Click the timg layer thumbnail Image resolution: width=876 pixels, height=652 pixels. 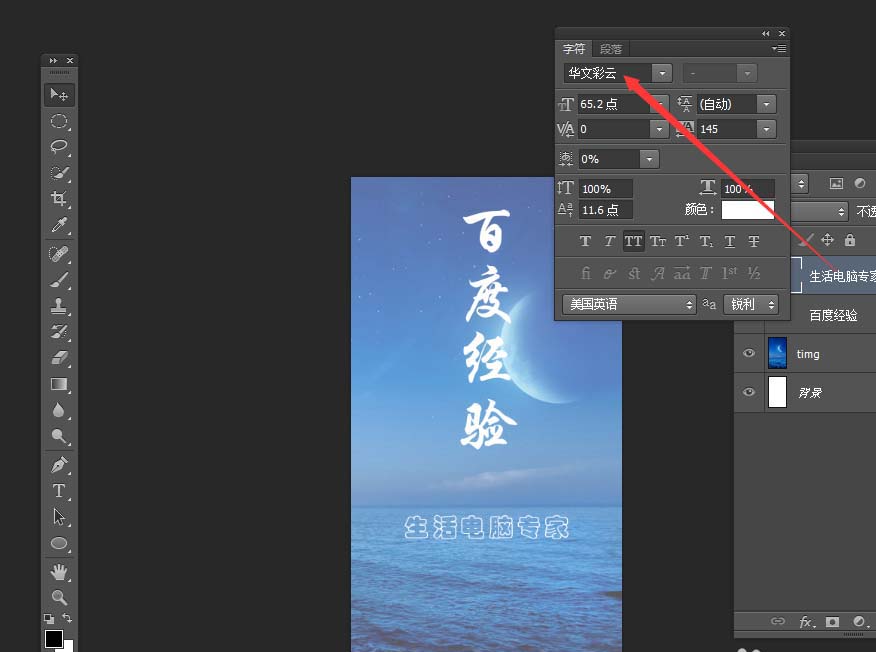pos(777,353)
